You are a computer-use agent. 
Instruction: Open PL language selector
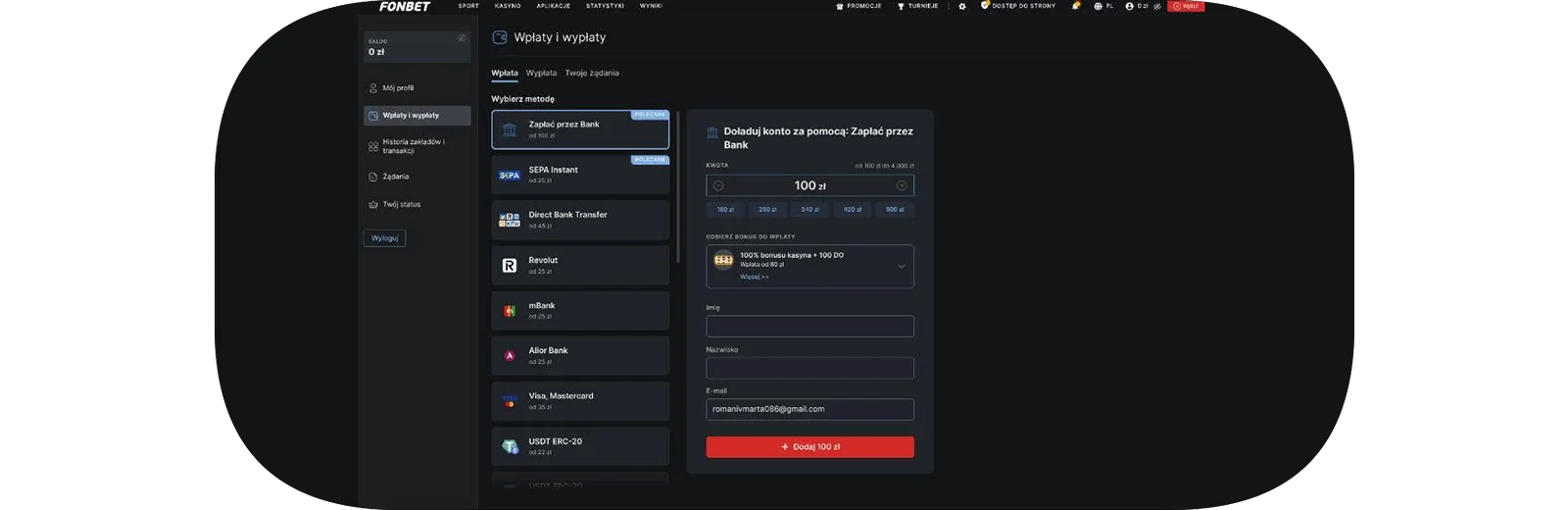[1109, 6]
